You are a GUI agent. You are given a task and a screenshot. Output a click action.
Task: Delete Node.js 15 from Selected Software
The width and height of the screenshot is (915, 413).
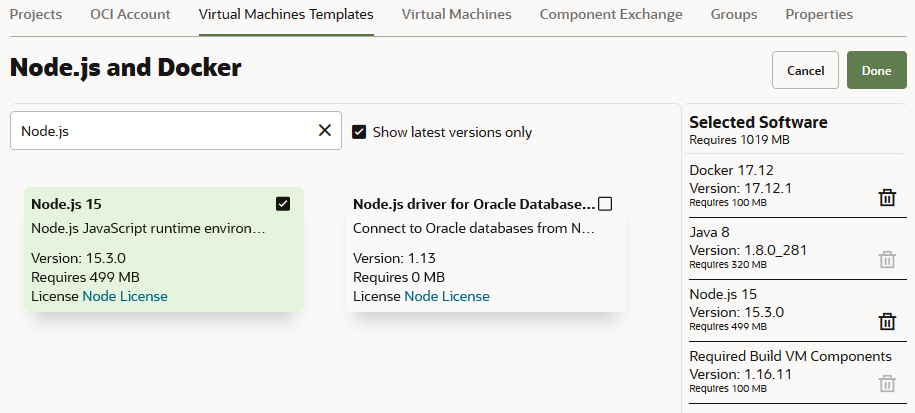click(x=886, y=321)
